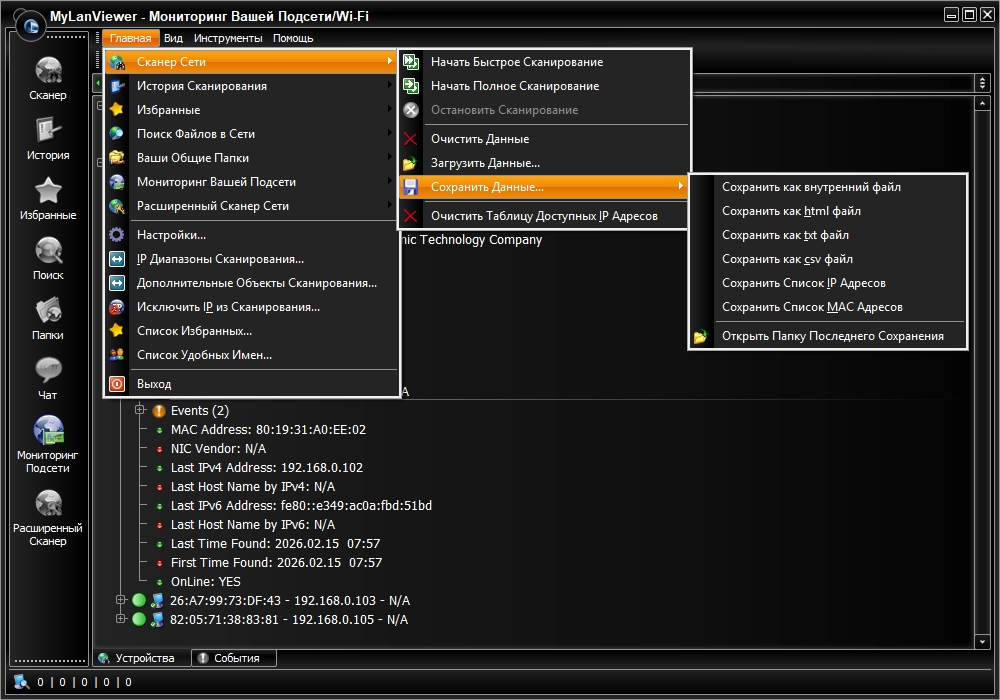
Task: Choose Сохранить Список IP Адресов
Action: point(828,283)
